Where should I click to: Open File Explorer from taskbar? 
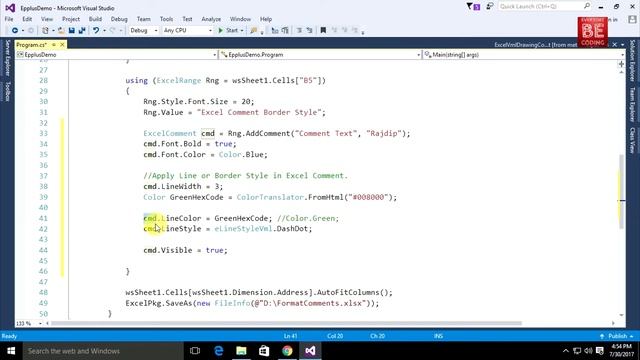coord(241,351)
